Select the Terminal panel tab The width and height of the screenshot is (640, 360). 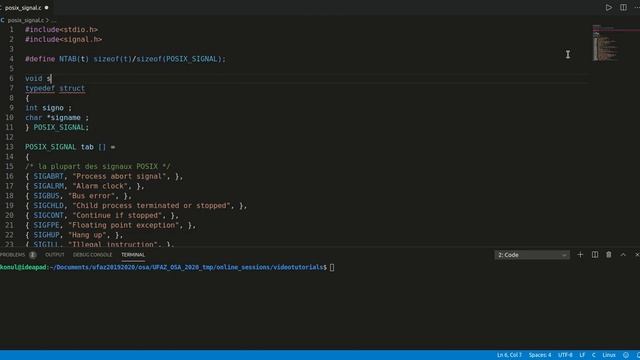[133, 255]
